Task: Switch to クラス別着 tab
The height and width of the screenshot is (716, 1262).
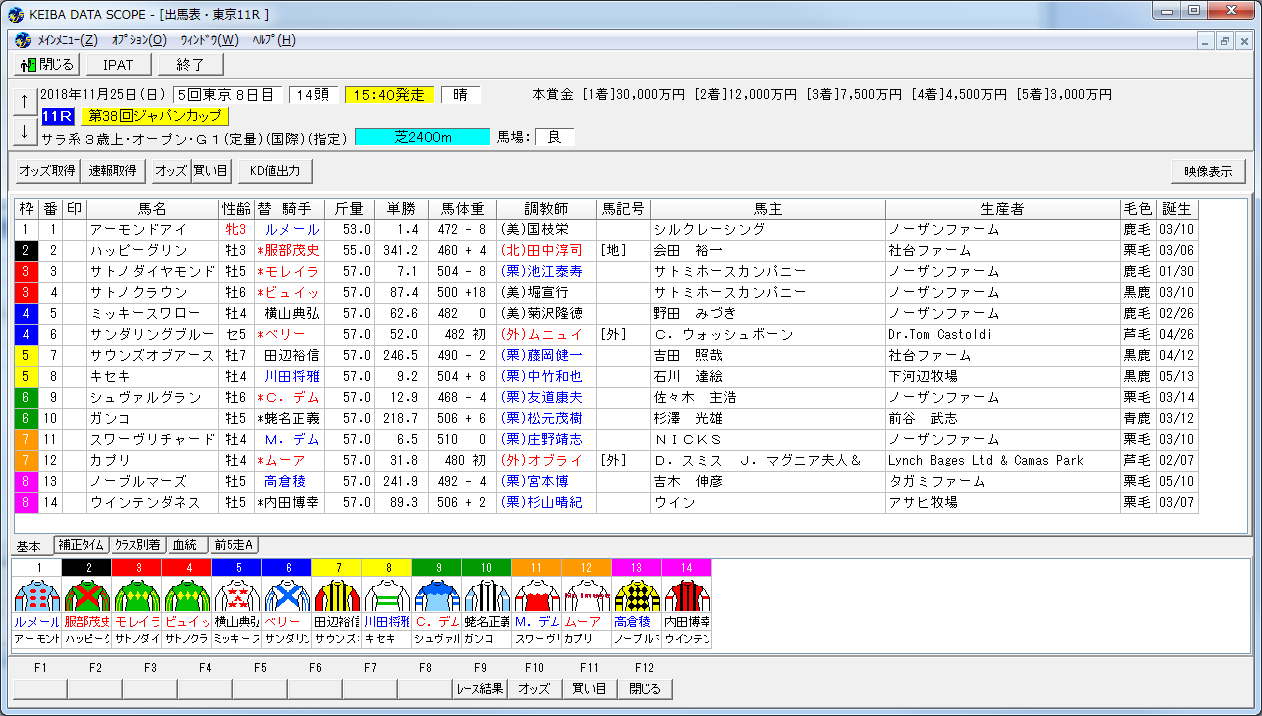Action: pyautogui.click(x=136, y=545)
